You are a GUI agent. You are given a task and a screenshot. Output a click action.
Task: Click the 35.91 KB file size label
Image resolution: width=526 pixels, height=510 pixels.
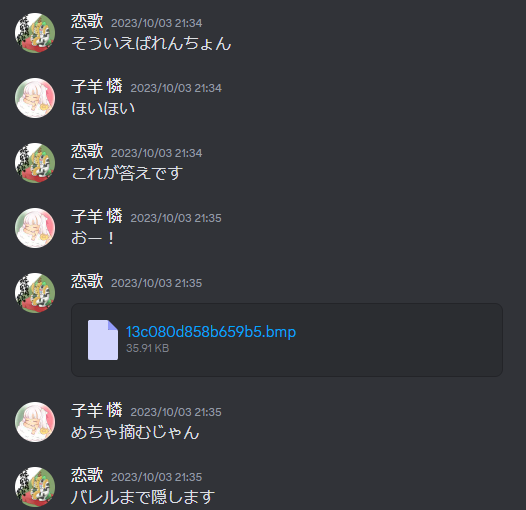(148, 348)
